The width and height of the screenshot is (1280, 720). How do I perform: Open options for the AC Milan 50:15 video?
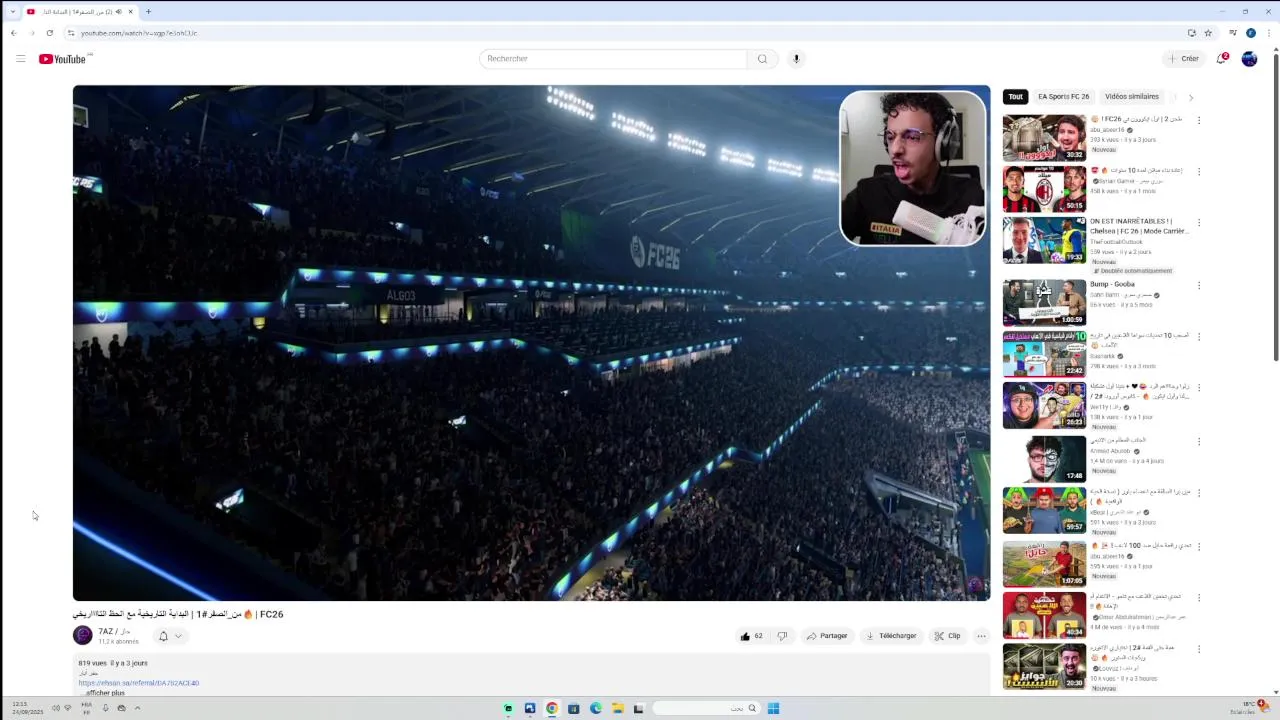pyautogui.click(x=1199, y=171)
